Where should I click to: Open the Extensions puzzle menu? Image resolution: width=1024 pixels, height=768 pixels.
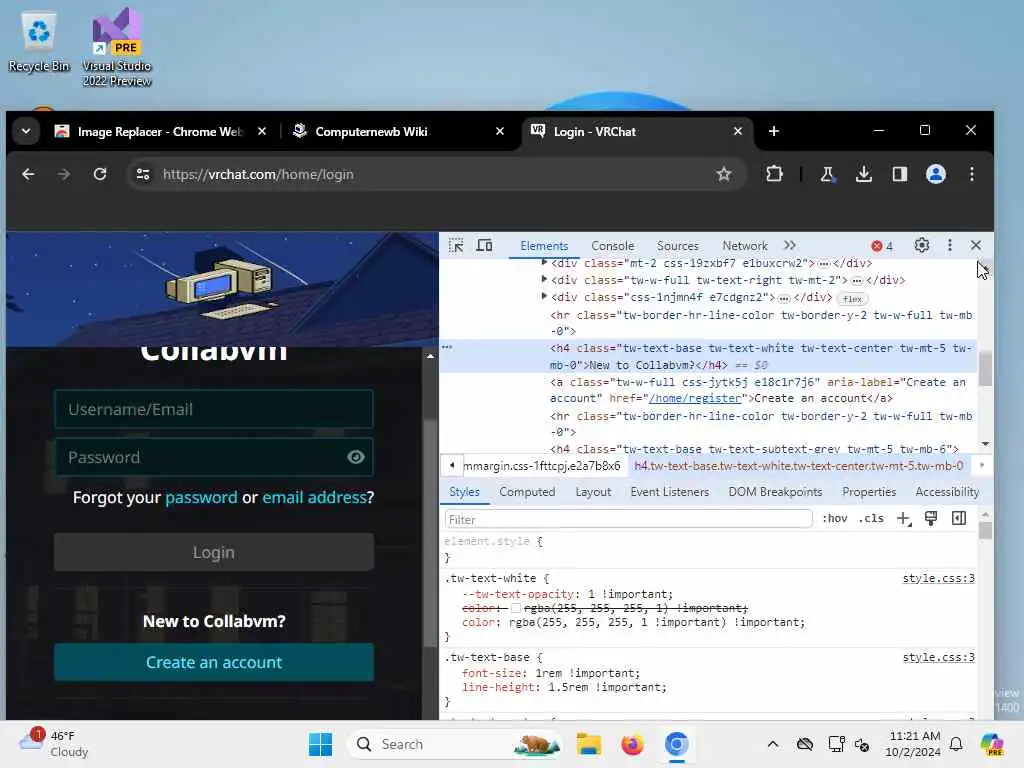[774, 174]
